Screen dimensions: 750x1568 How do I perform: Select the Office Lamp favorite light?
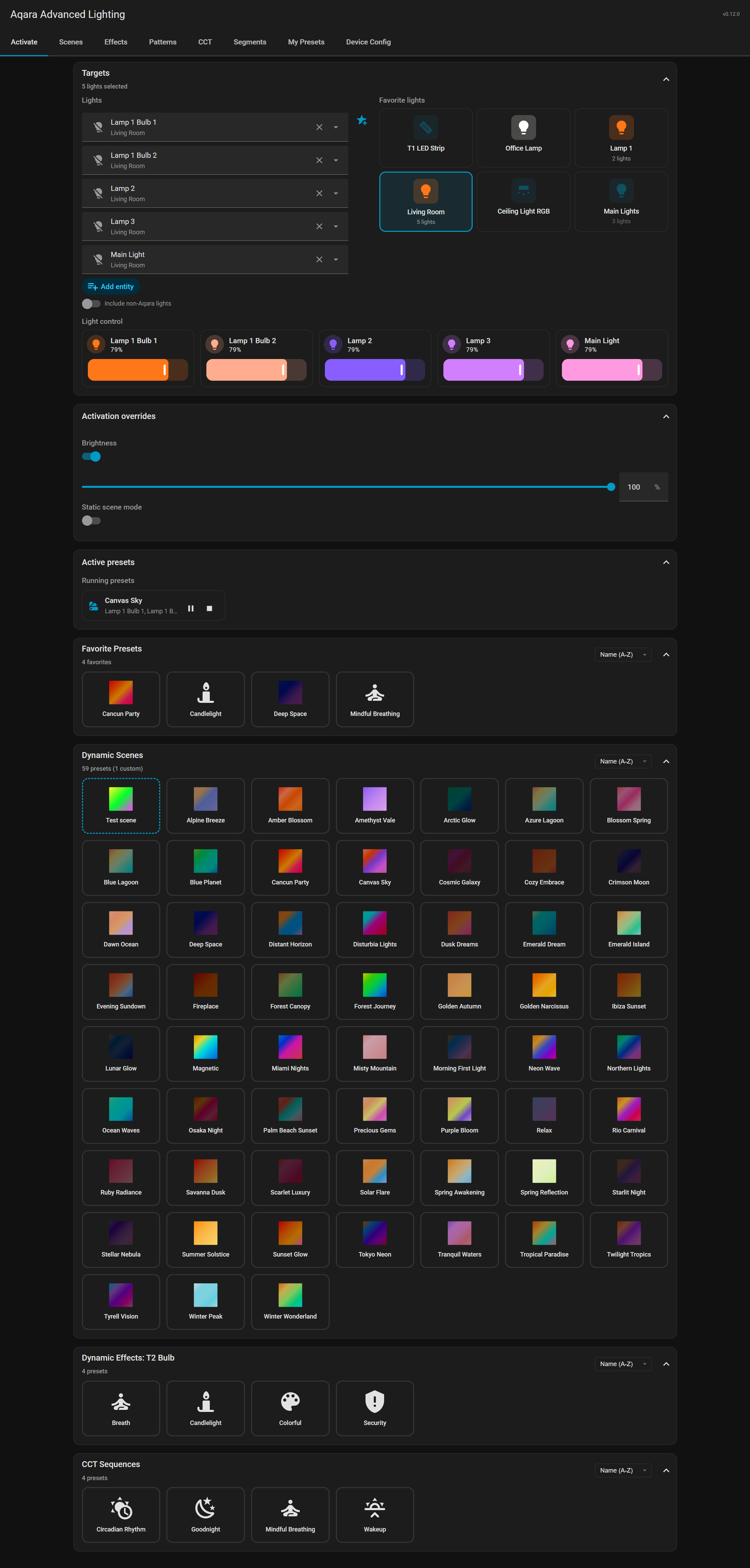tap(523, 137)
